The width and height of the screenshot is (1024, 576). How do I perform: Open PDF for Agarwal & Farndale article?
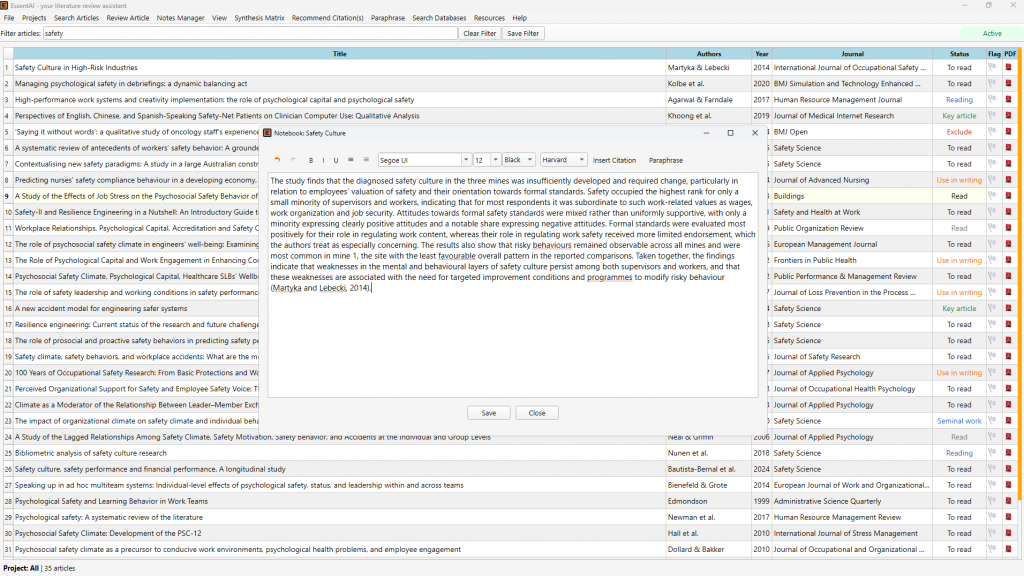1008,99
